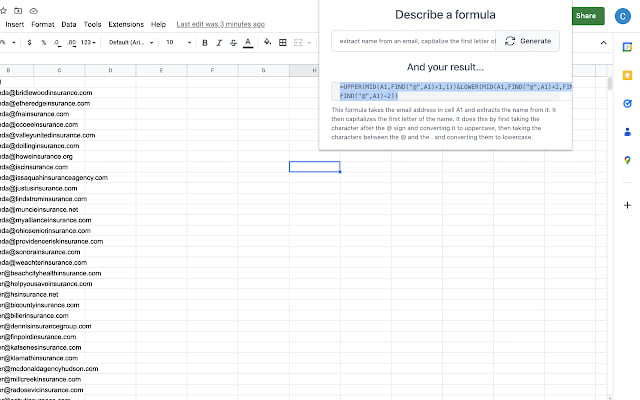Open Google Tasks side panel icon

click(x=627, y=103)
